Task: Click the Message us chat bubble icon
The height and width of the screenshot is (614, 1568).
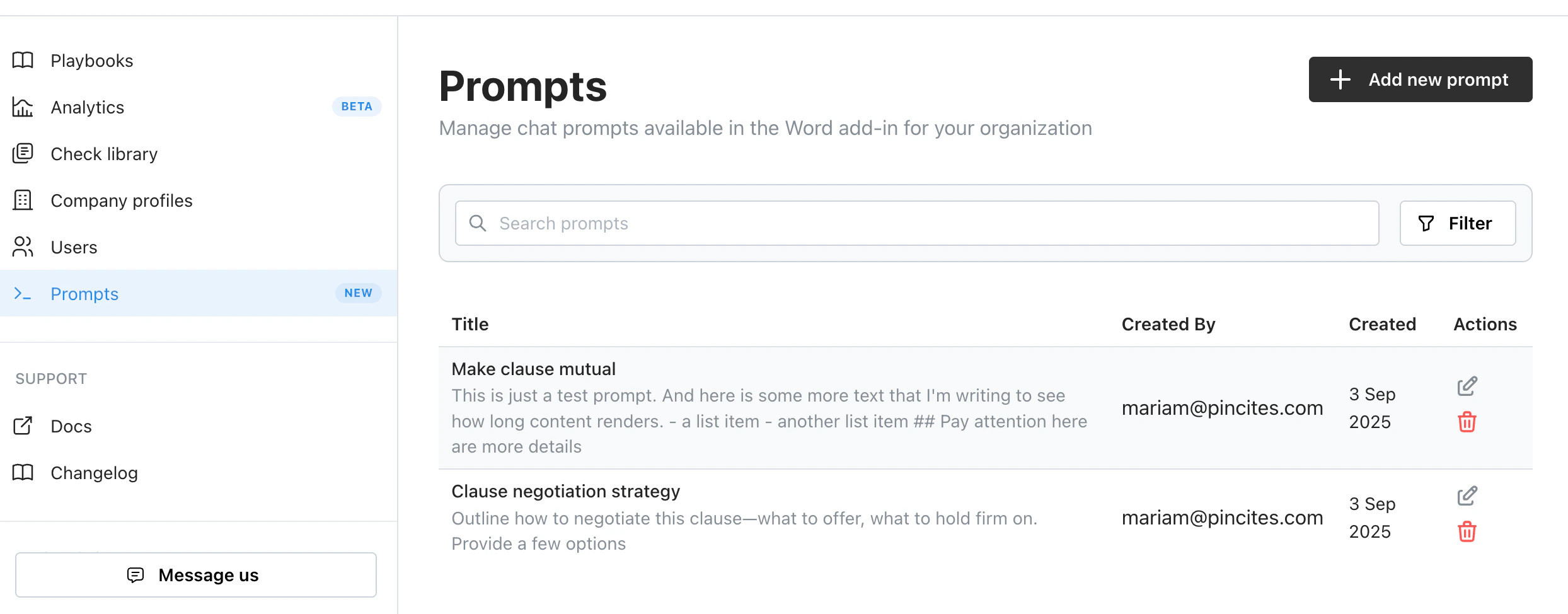Action: pyautogui.click(x=136, y=574)
